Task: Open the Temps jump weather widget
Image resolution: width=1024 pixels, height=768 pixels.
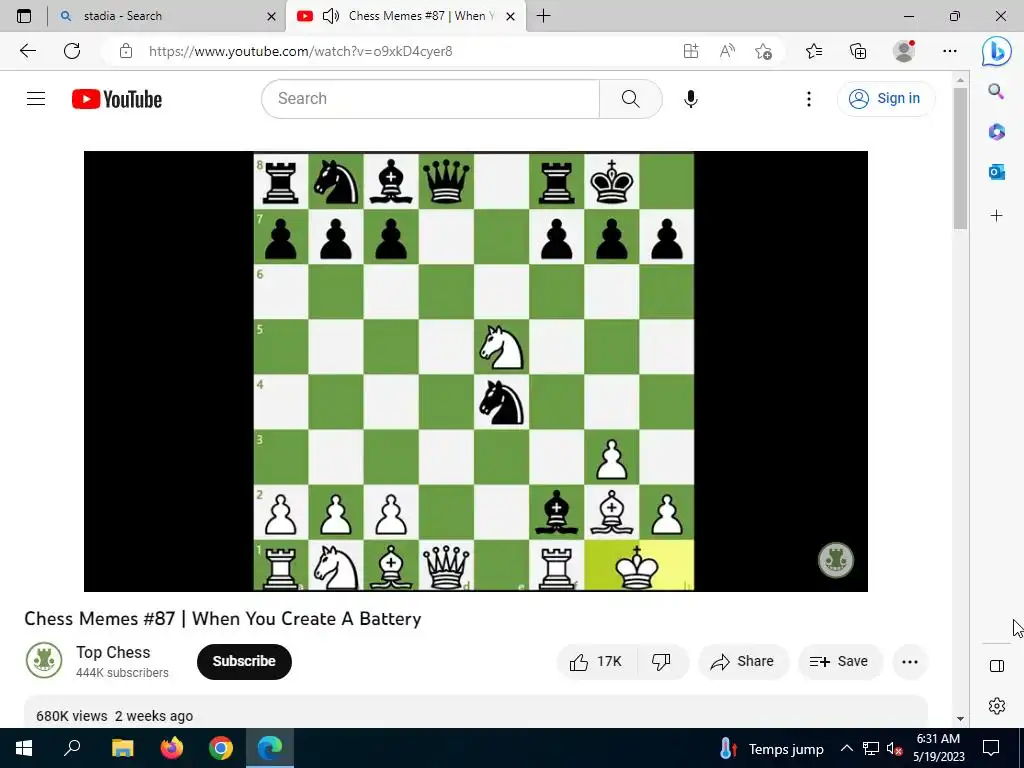Action: click(x=772, y=748)
